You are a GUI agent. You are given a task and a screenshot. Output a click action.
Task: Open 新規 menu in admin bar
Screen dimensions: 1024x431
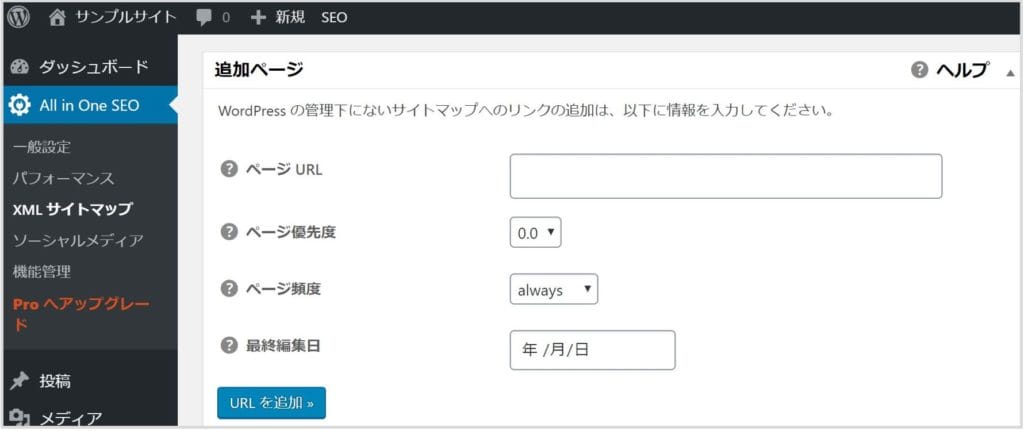pos(290,18)
